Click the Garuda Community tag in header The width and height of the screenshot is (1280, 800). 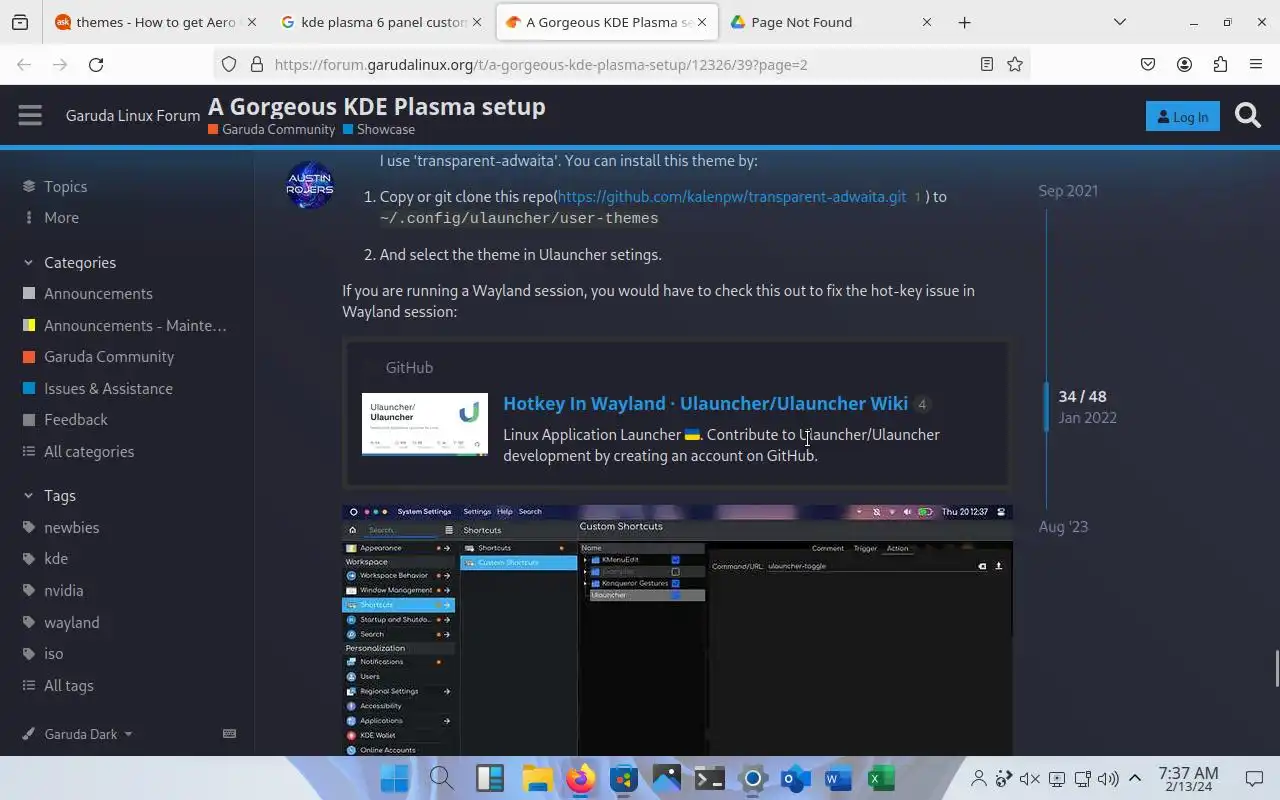[x=271, y=129]
